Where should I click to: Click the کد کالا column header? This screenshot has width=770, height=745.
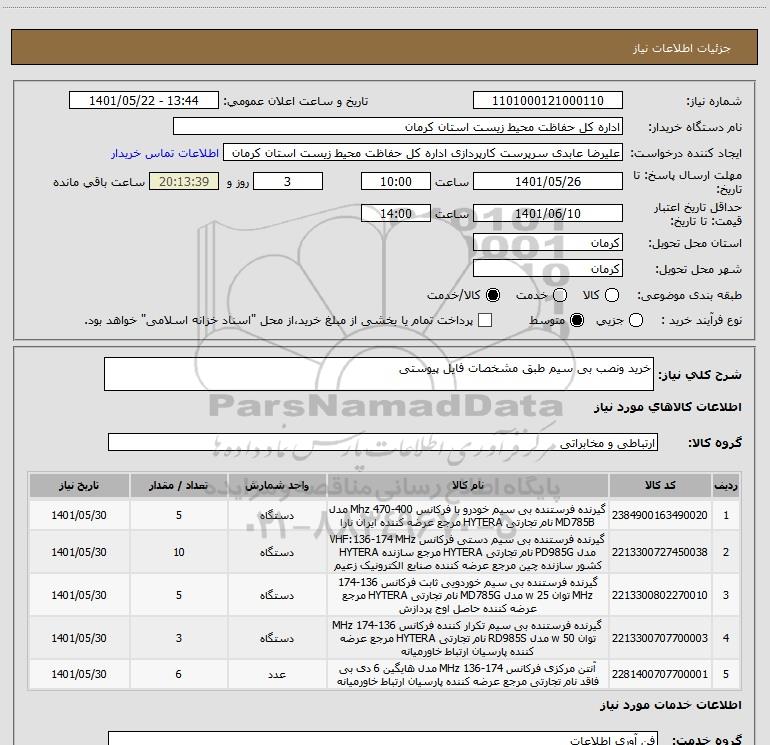(660, 485)
